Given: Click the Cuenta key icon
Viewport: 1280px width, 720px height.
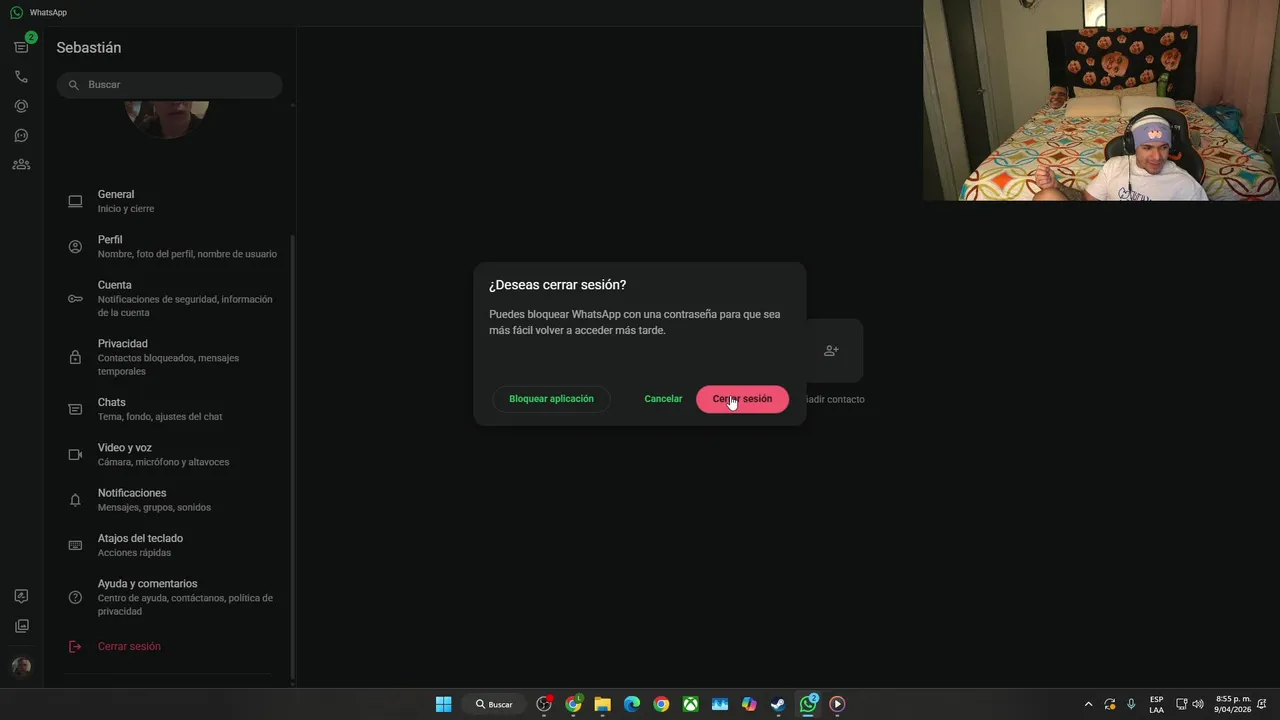Looking at the screenshot, I should click(75, 298).
